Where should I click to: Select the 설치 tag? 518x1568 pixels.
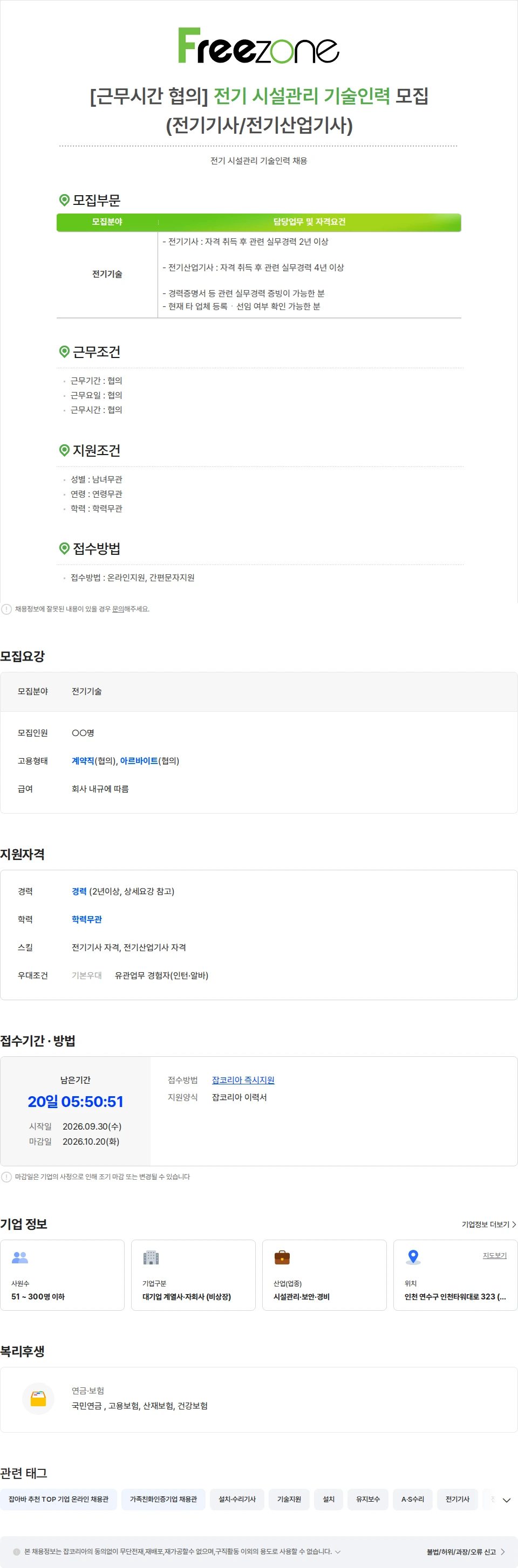329,1498
